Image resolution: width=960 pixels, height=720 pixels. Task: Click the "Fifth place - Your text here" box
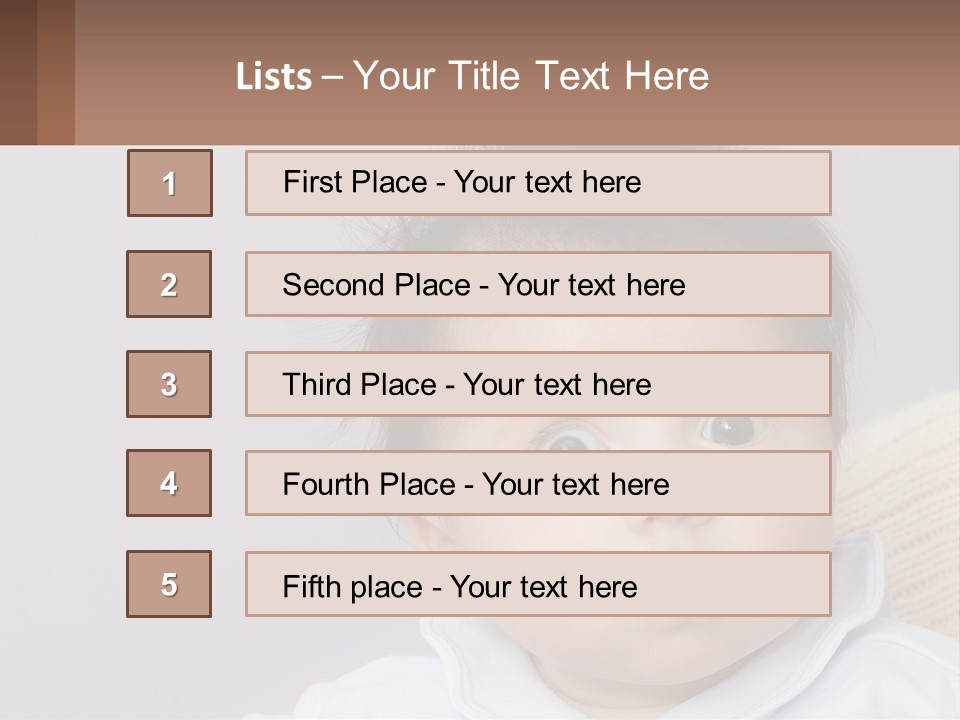coord(538,584)
